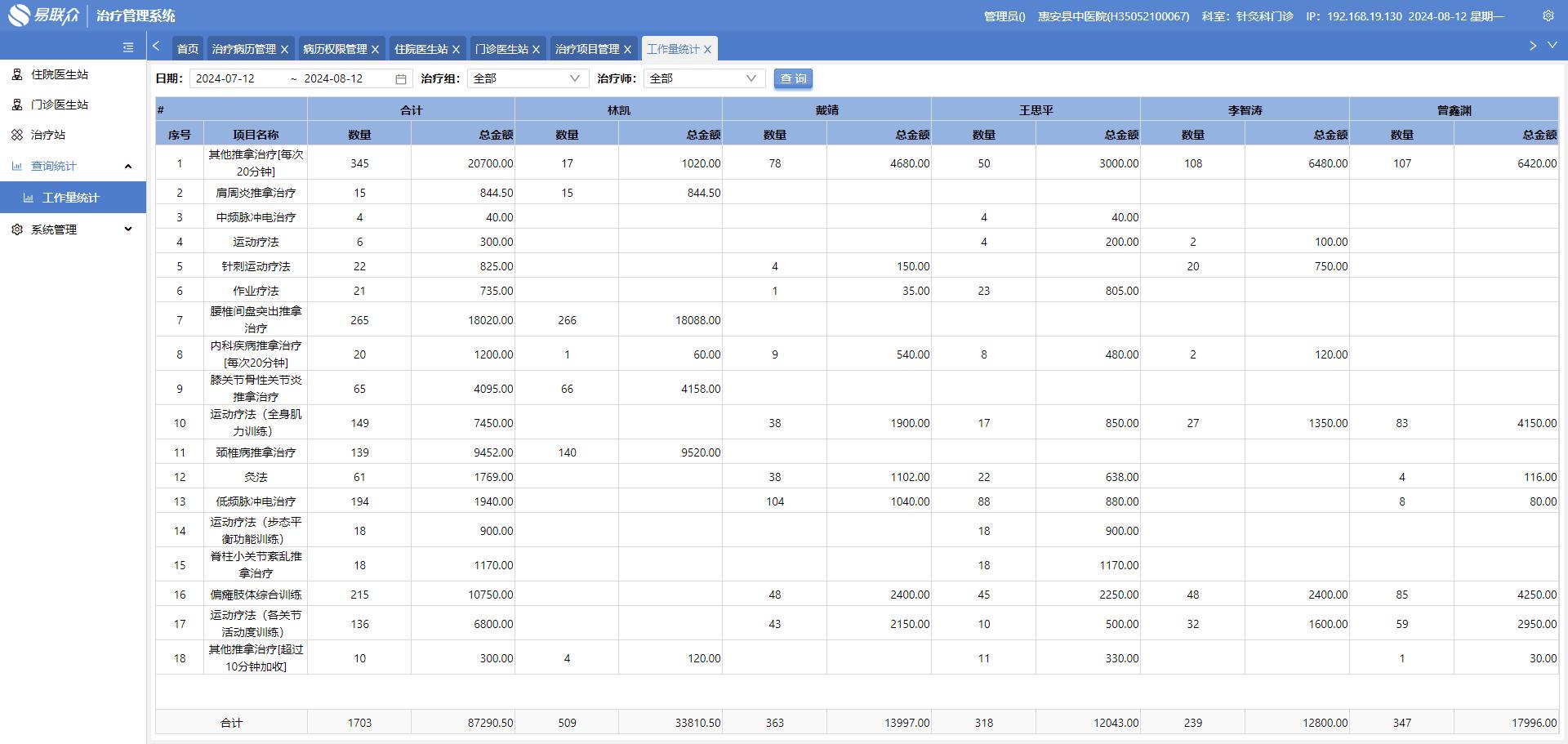
Task: Click the 查询统计 chart icon
Action: 17,166
